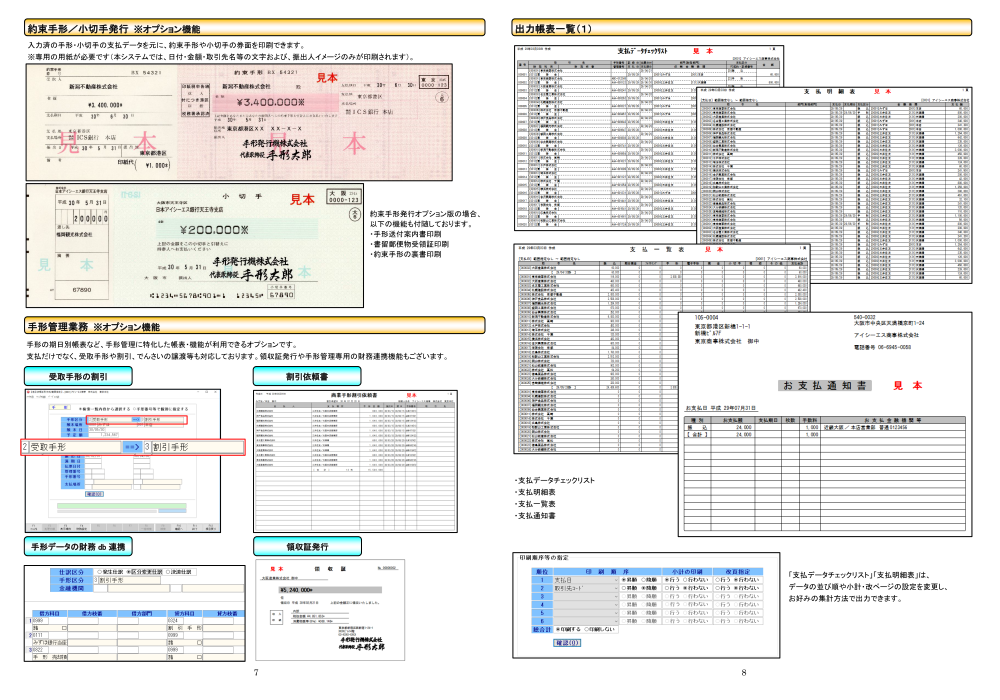Select 区分変更仕訳 radio in 仕訳区分

[x=145, y=572]
